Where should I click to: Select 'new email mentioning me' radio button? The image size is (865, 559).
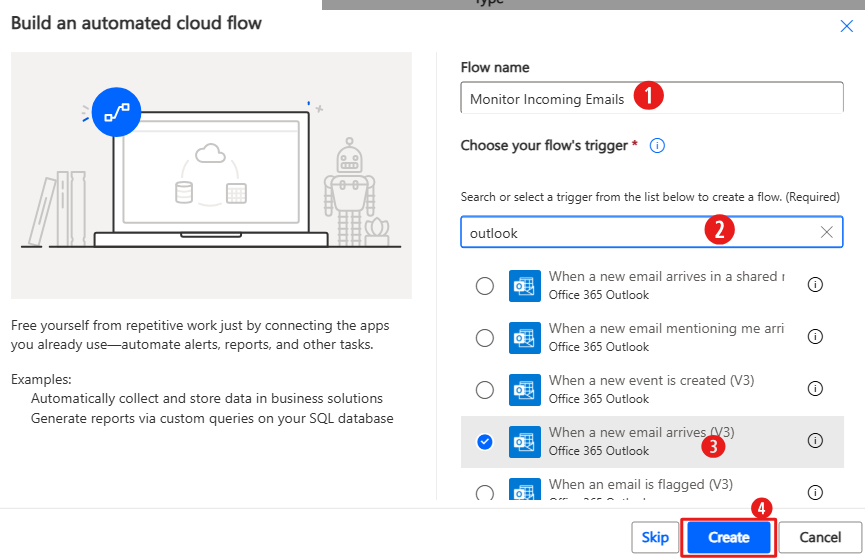[x=485, y=338]
